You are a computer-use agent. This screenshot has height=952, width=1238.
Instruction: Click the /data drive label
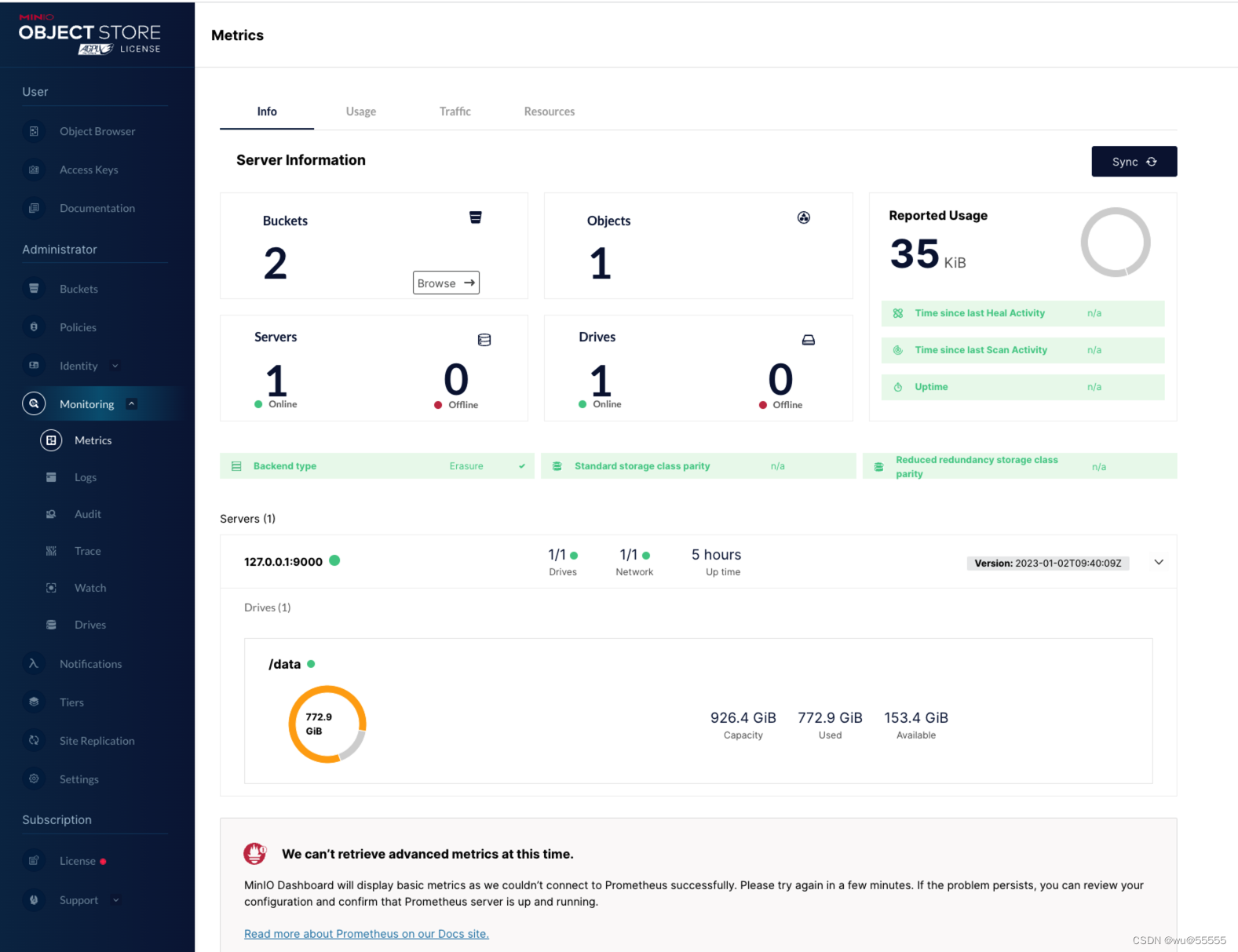284,664
